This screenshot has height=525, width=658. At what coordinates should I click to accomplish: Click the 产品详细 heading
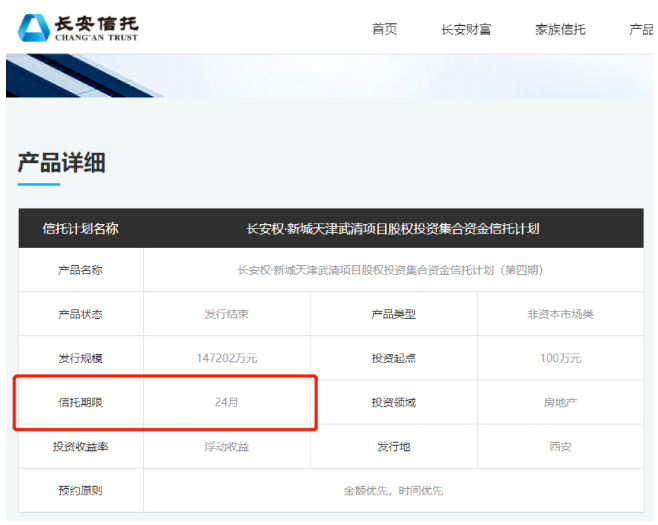[x=61, y=163]
